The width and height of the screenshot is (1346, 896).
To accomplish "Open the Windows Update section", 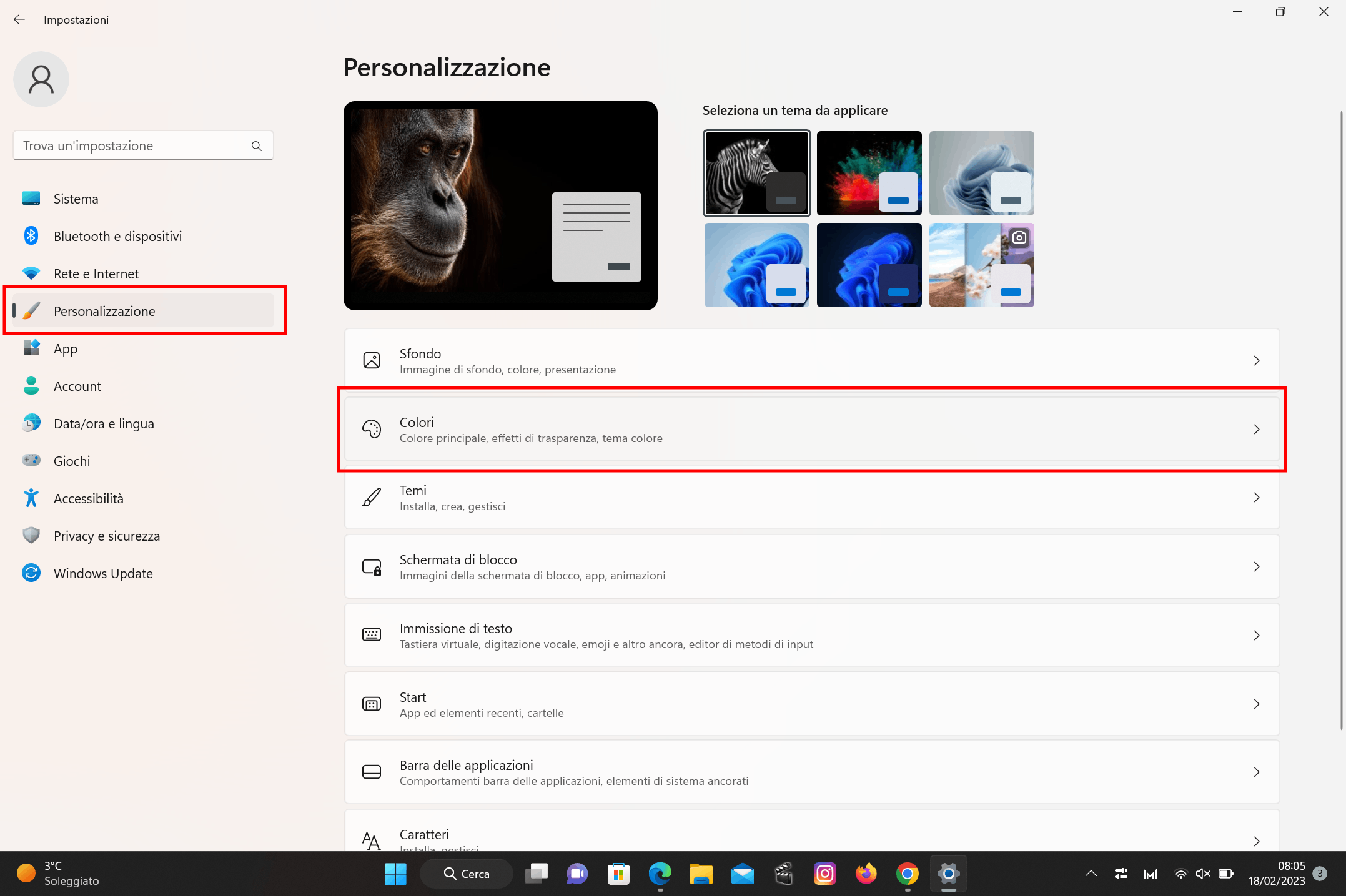I will pyautogui.click(x=103, y=573).
